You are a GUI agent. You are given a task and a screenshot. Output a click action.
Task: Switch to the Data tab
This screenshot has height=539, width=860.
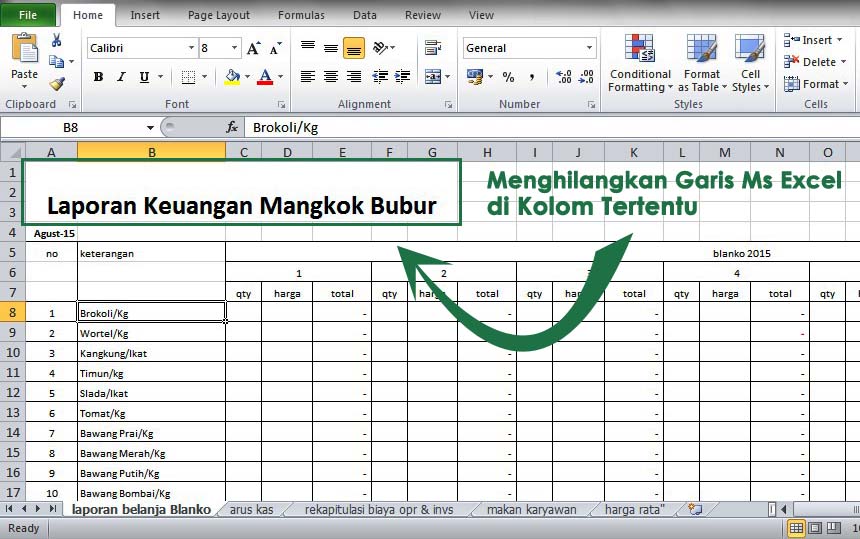click(x=365, y=15)
